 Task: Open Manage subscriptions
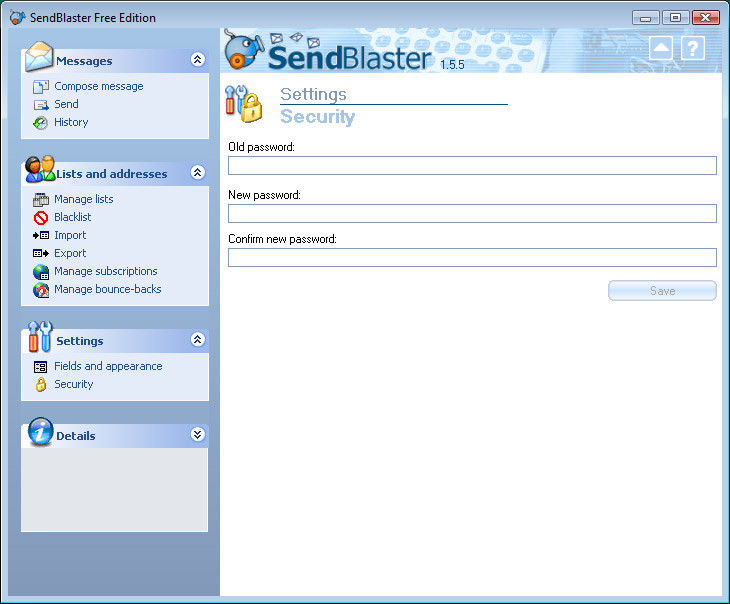pyautogui.click(x=106, y=271)
